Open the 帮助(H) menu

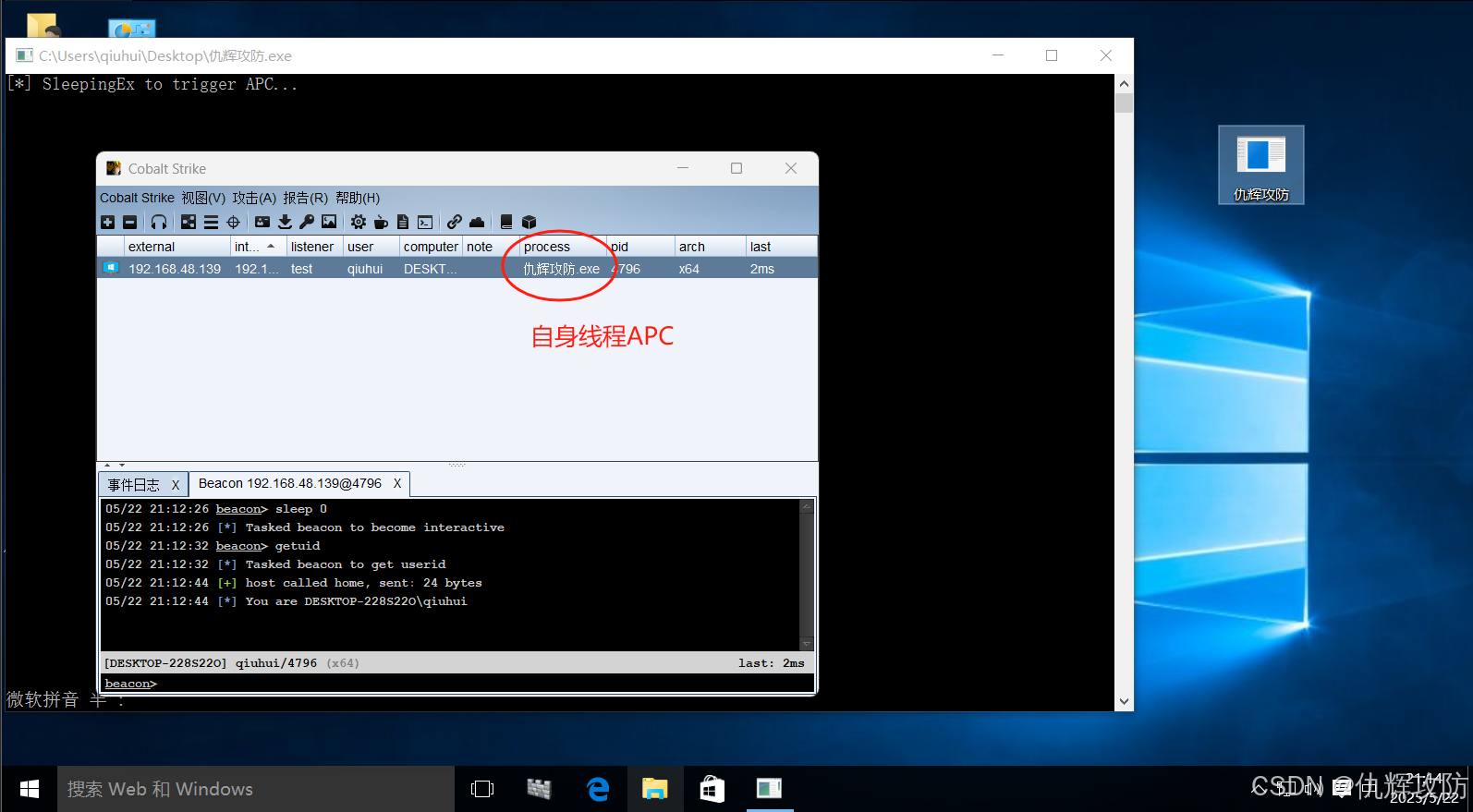click(358, 198)
